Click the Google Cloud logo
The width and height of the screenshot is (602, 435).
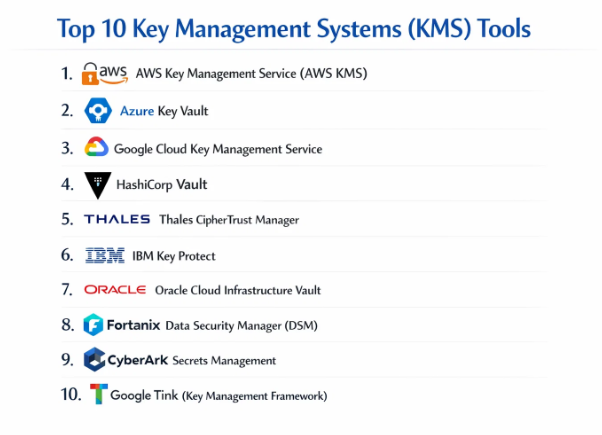coord(96,148)
